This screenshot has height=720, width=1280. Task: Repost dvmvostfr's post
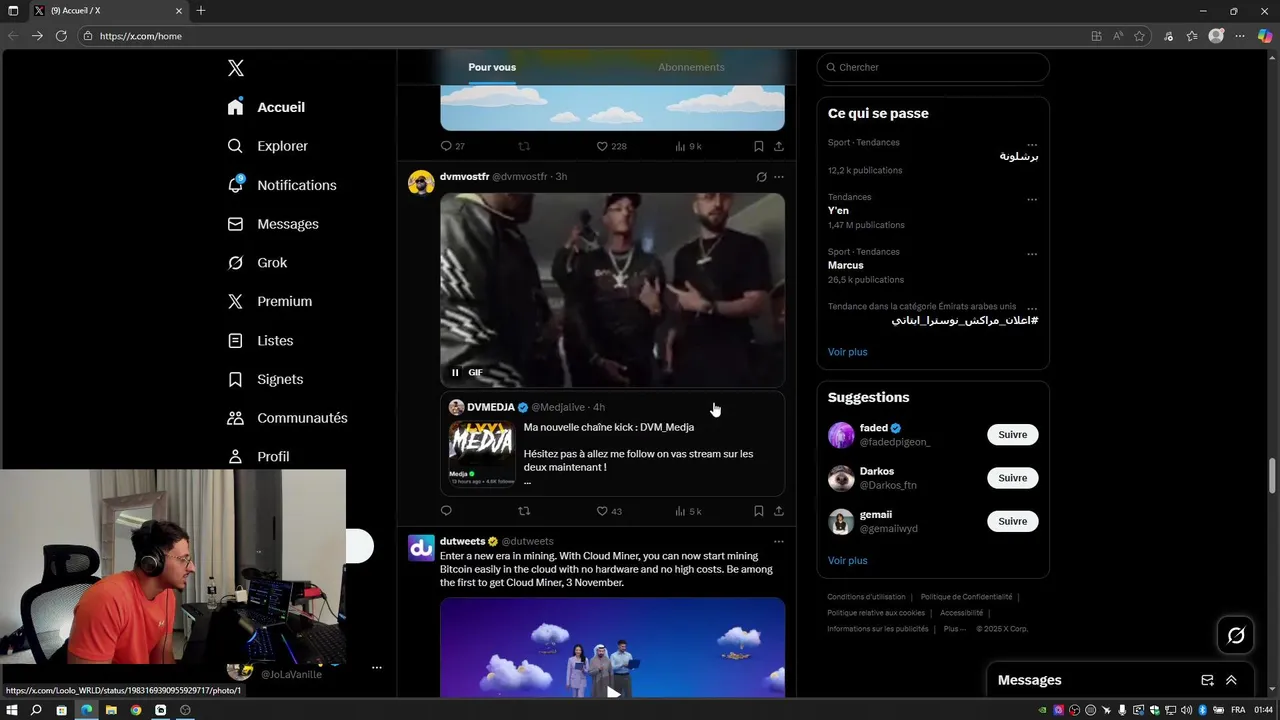tap(524, 511)
